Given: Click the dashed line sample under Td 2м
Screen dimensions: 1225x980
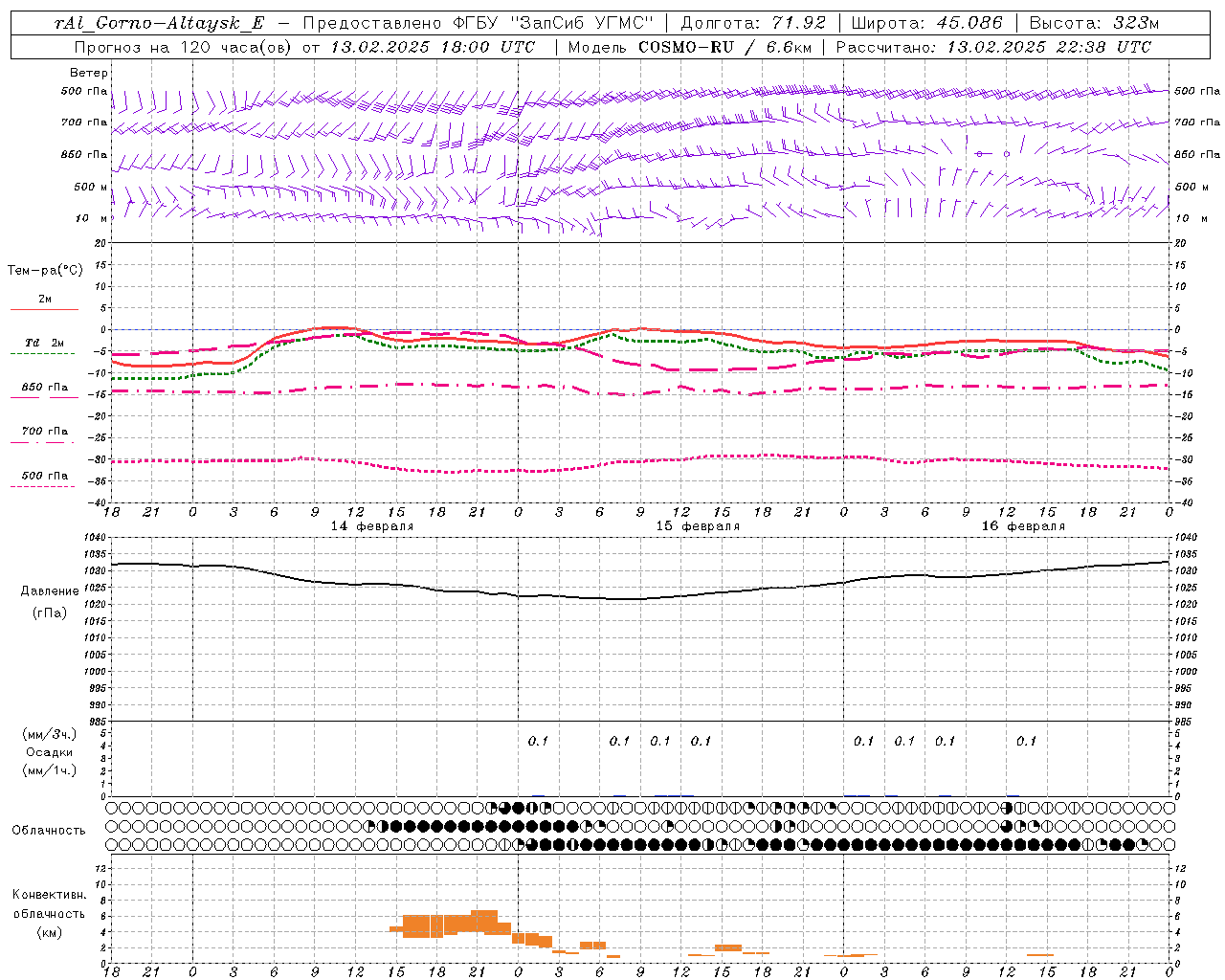Looking at the screenshot, I should [x=45, y=353].
